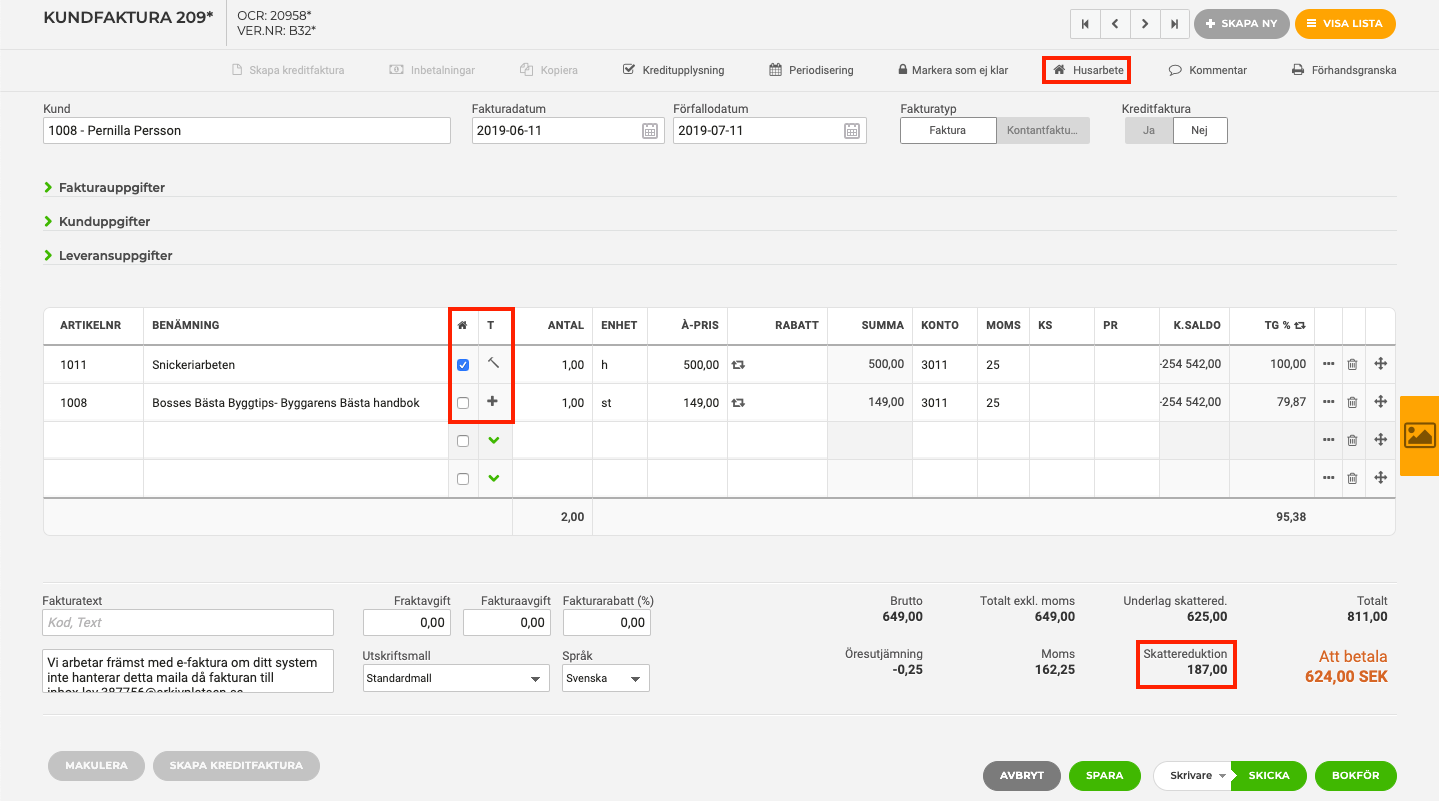Click À-pris 149,00 for Bosses Bästa Byggtips
The height and width of the screenshot is (801, 1439).
688,403
